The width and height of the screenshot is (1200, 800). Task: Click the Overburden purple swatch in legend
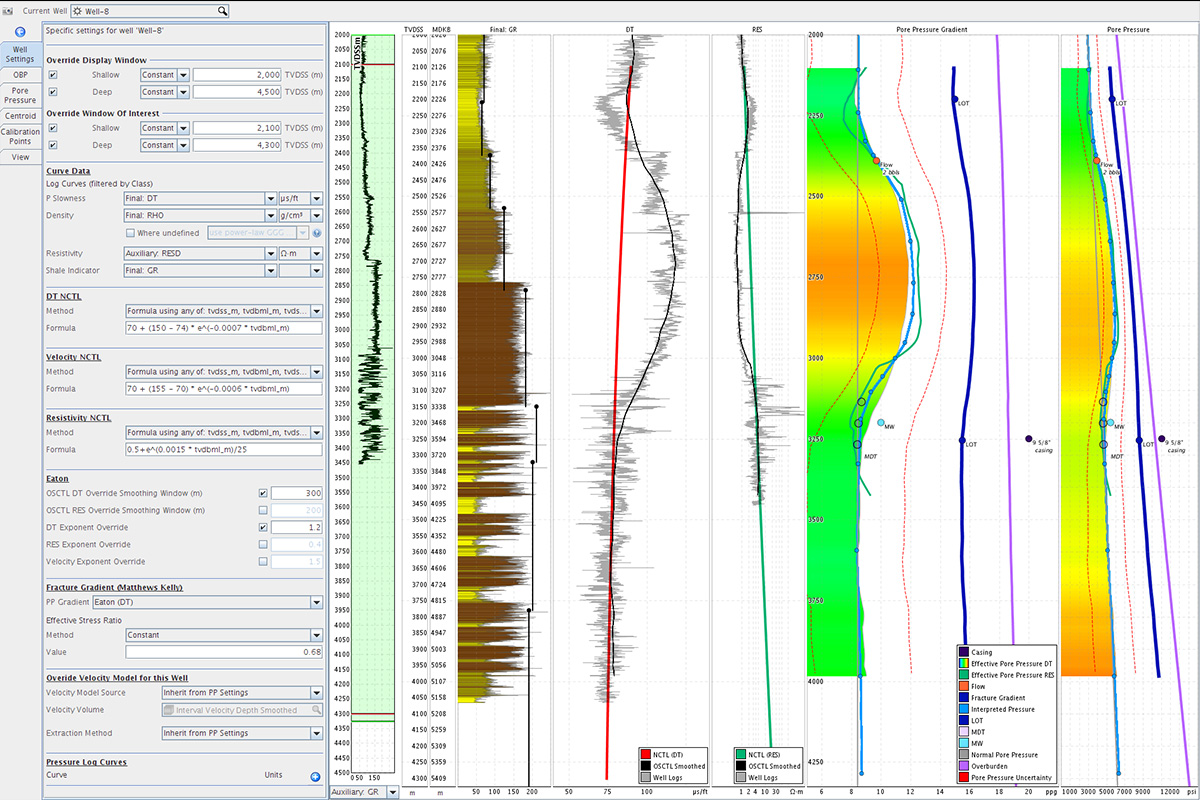[x=965, y=766]
